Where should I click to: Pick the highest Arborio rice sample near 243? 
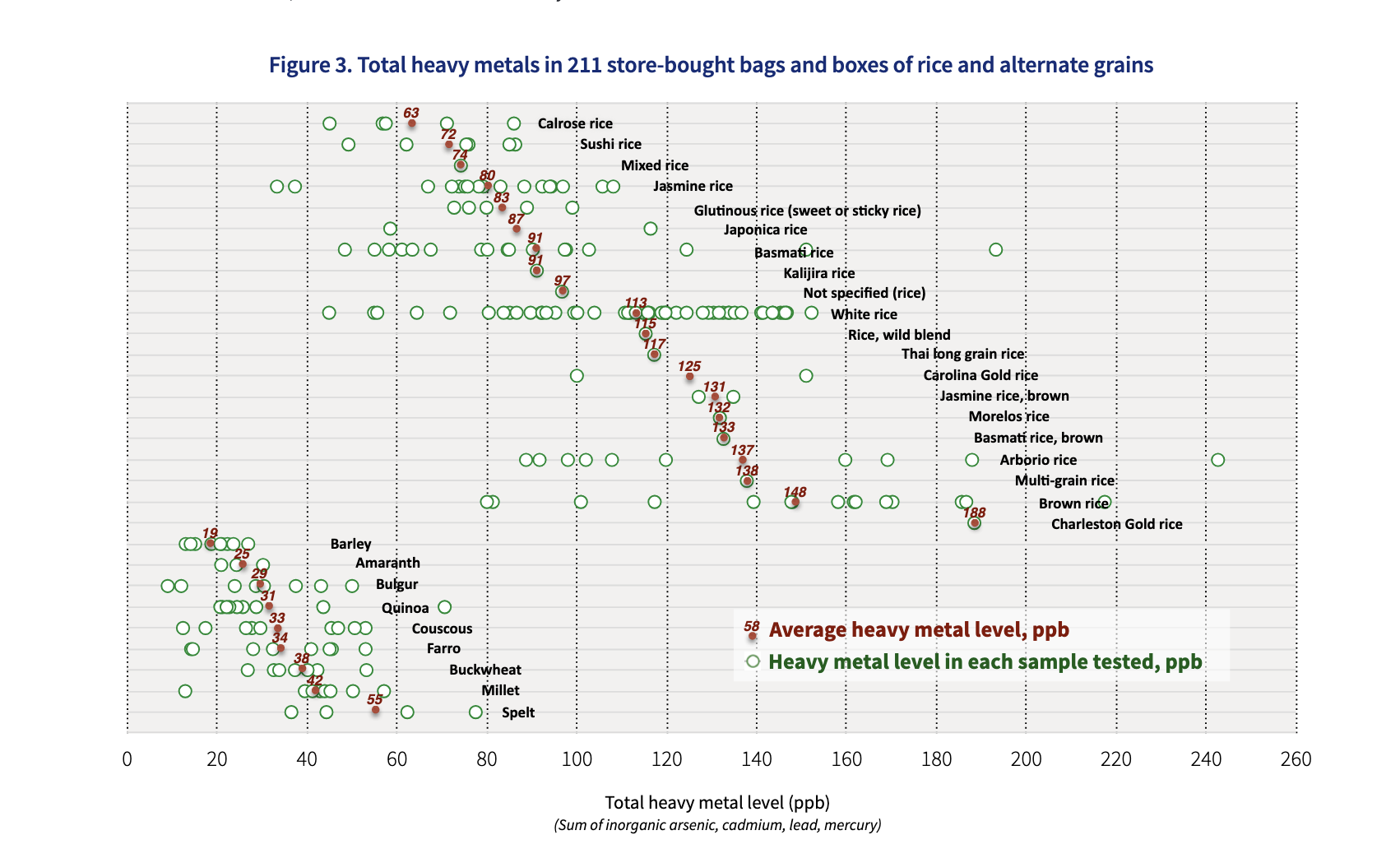coord(1217,460)
